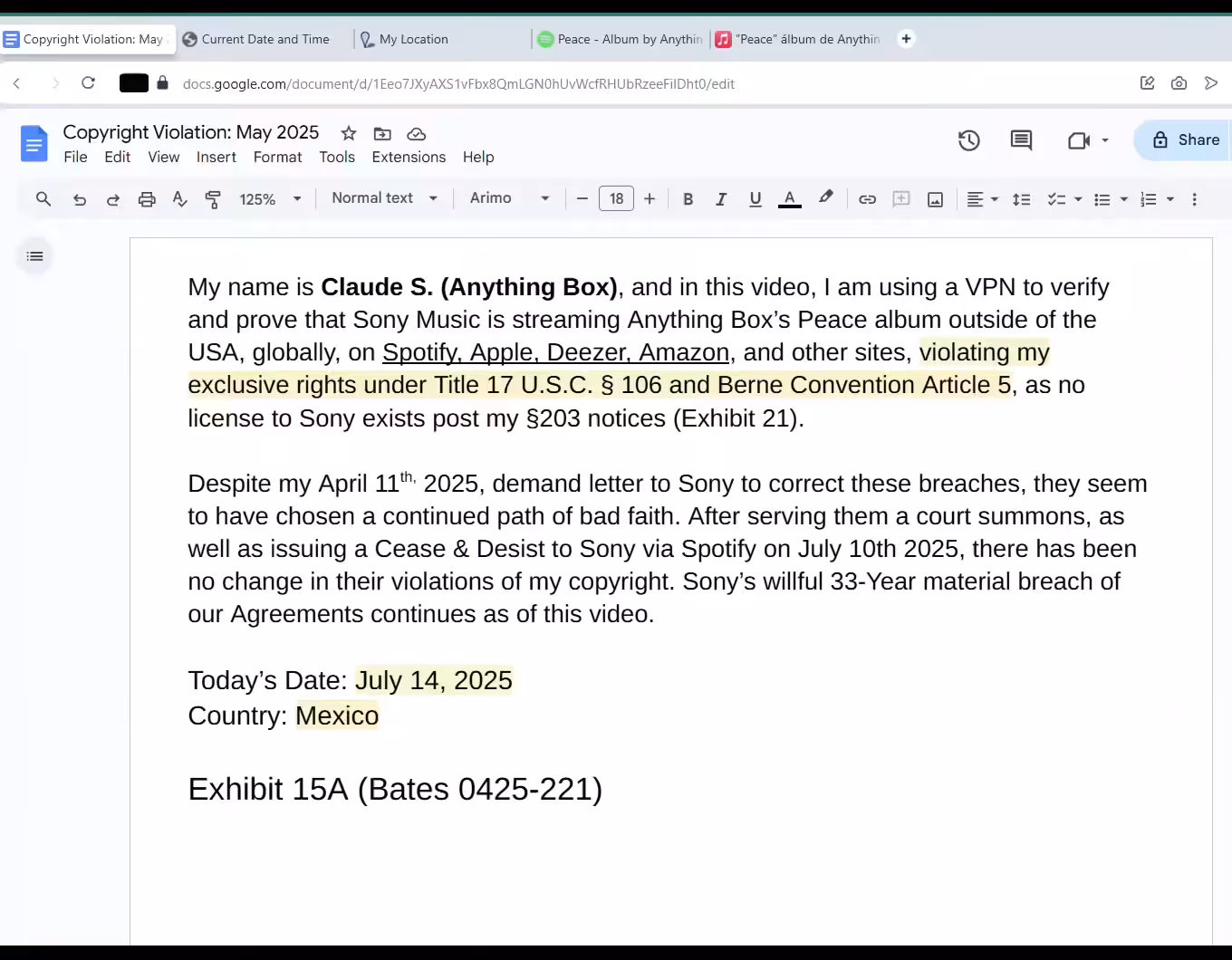Toggle the checklist button
Screen dimensions: 1232x960
[x=1056, y=199]
